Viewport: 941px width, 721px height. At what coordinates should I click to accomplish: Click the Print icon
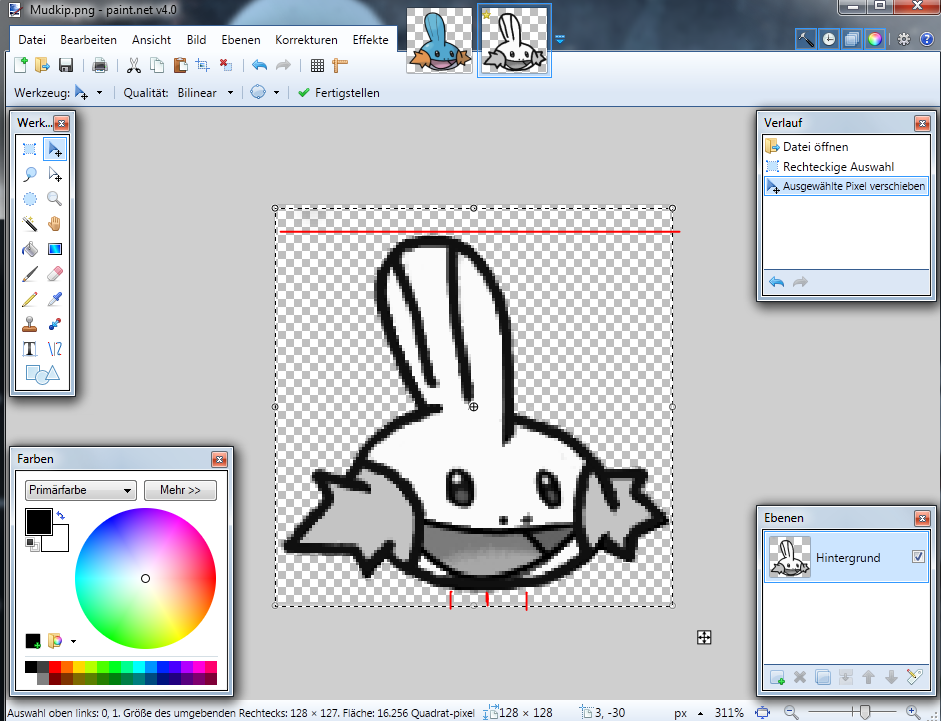100,65
